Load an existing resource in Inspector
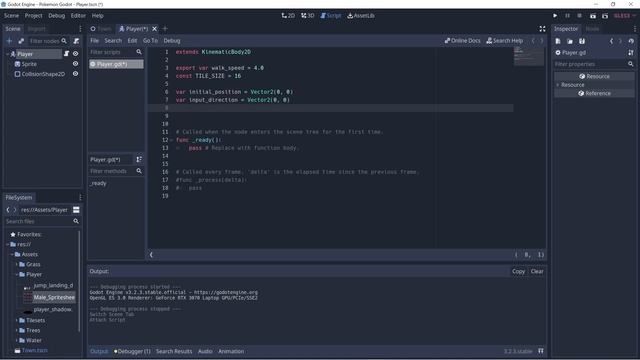Viewport: 640px width, 360px height. point(570,41)
